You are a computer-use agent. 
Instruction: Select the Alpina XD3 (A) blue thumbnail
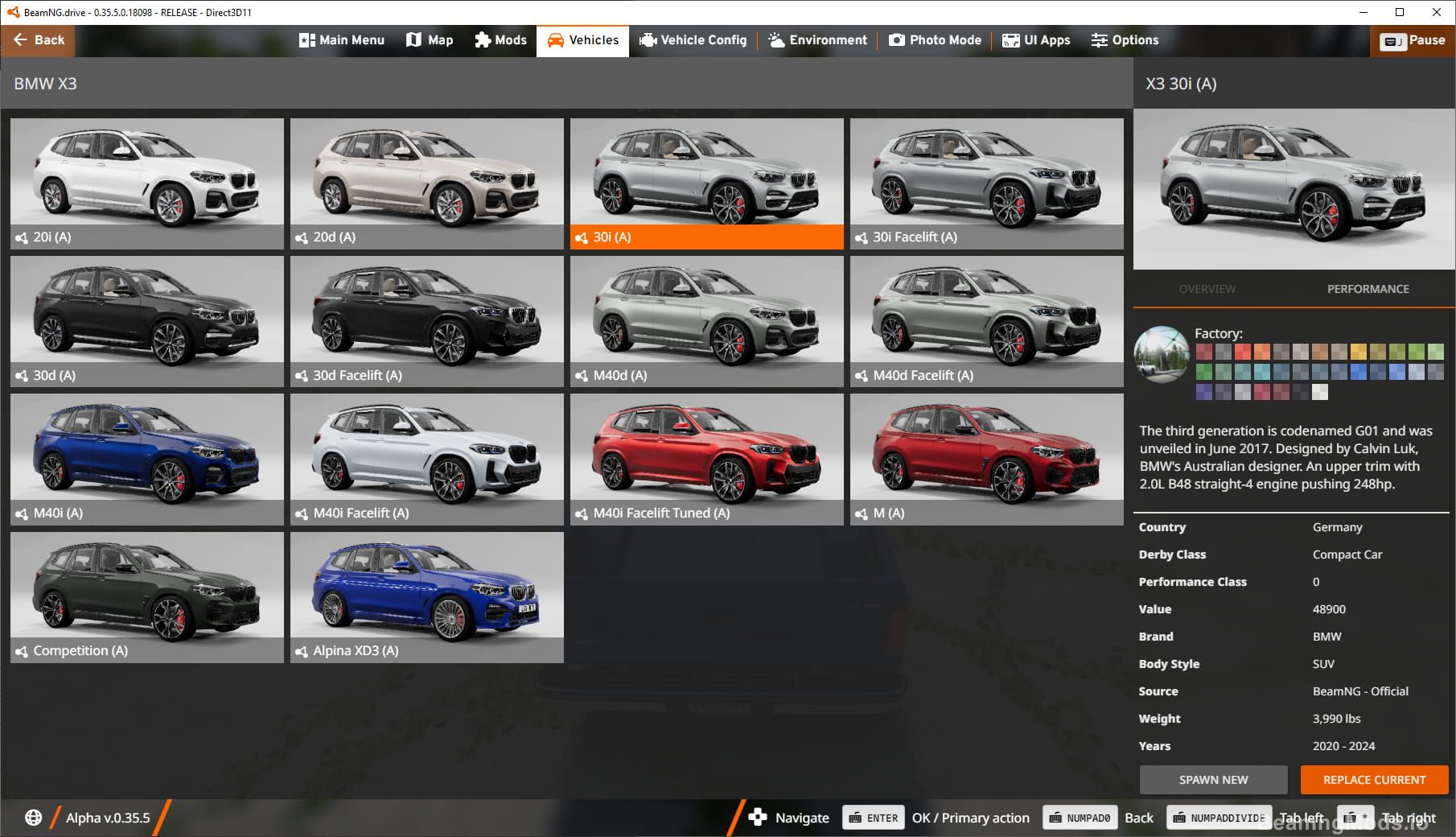tap(427, 597)
